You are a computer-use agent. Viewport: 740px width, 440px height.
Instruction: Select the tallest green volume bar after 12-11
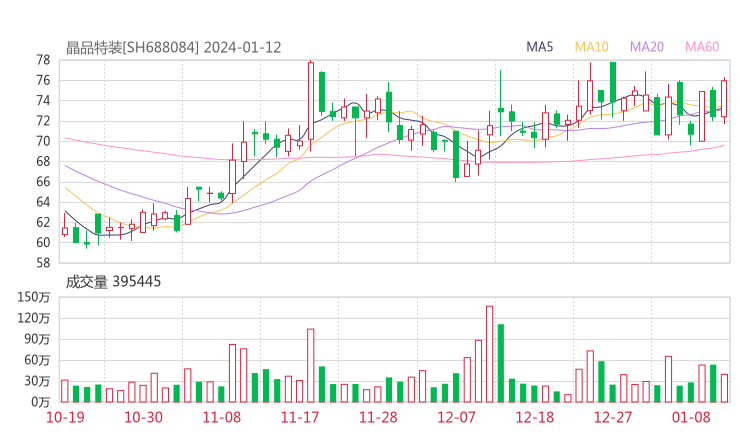[501, 364]
